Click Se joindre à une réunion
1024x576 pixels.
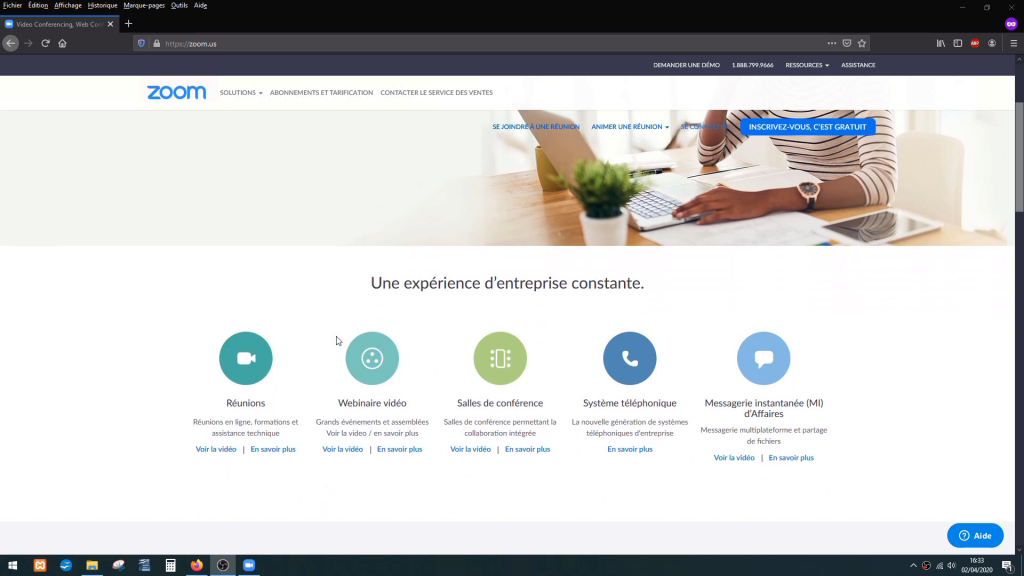click(536, 127)
